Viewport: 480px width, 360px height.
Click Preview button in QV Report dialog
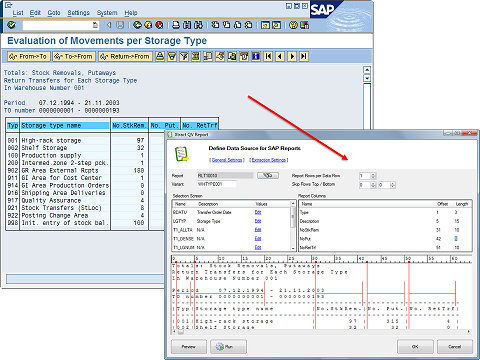tap(189, 347)
